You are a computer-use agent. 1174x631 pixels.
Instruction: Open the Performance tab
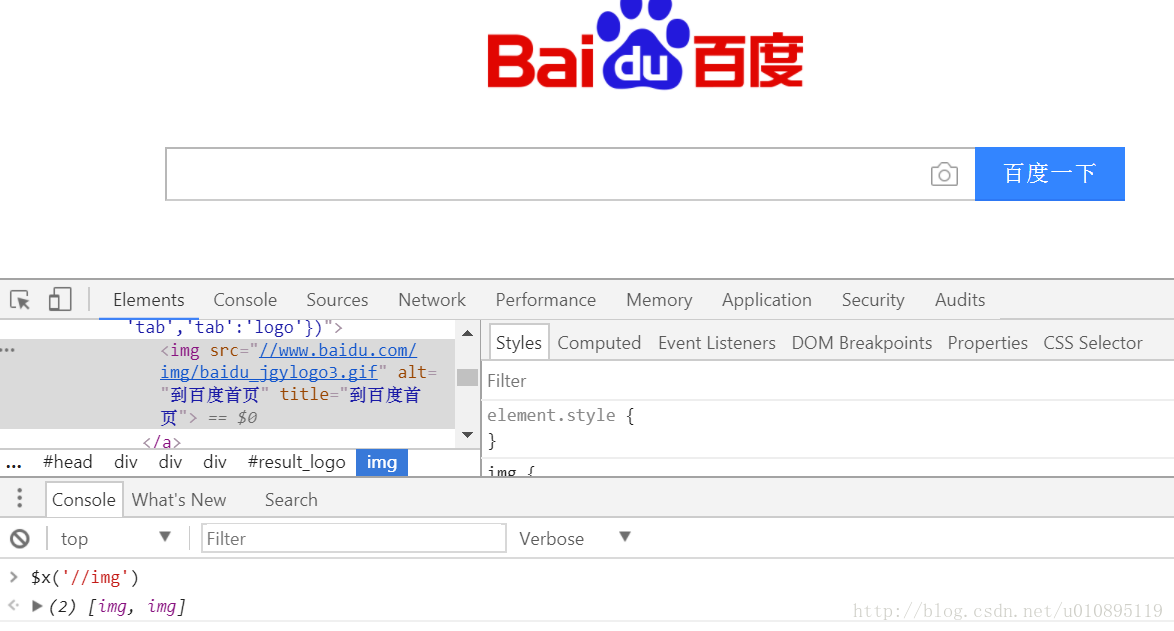(x=546, y=300)
